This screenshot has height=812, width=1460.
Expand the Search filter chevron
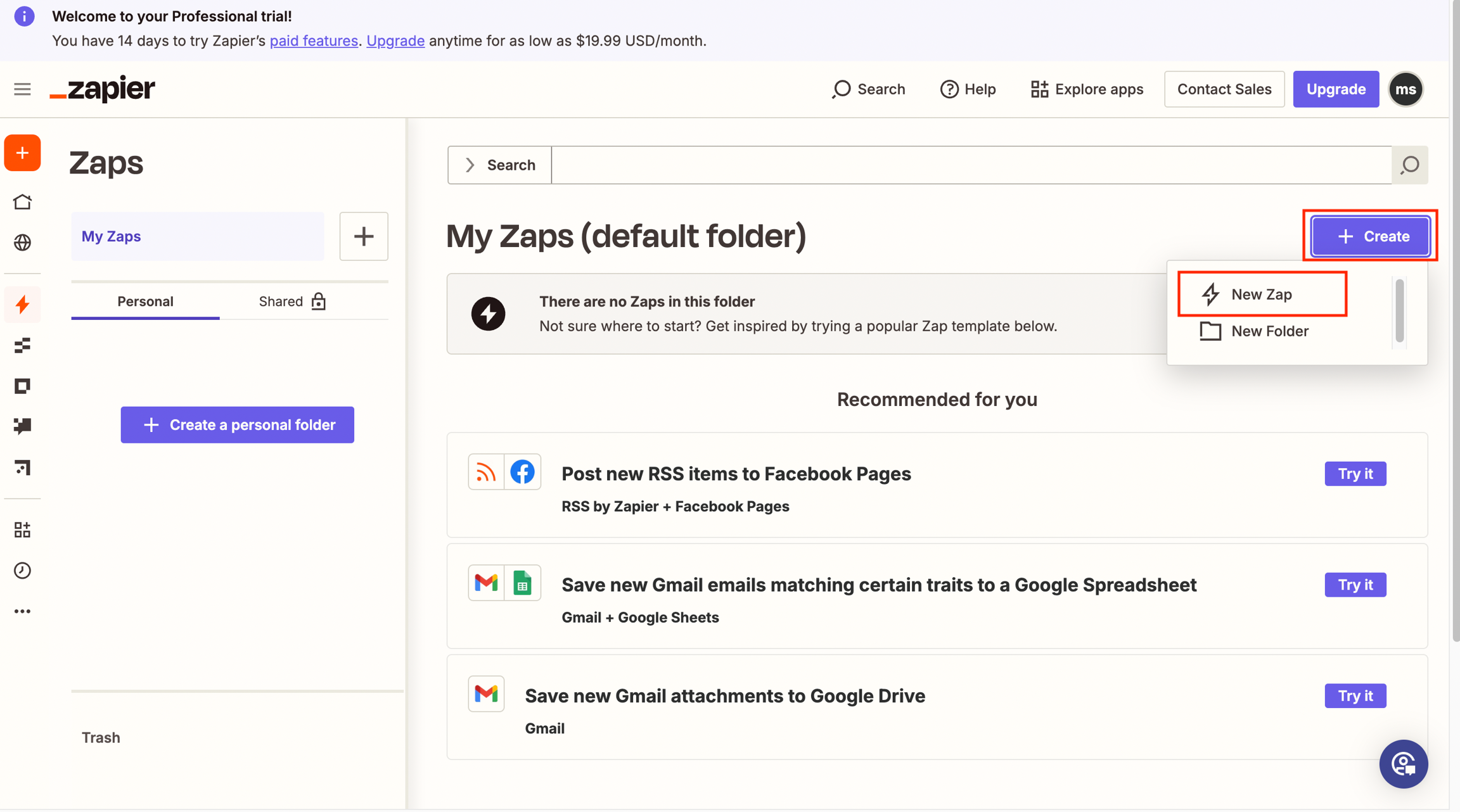(470, 165)
